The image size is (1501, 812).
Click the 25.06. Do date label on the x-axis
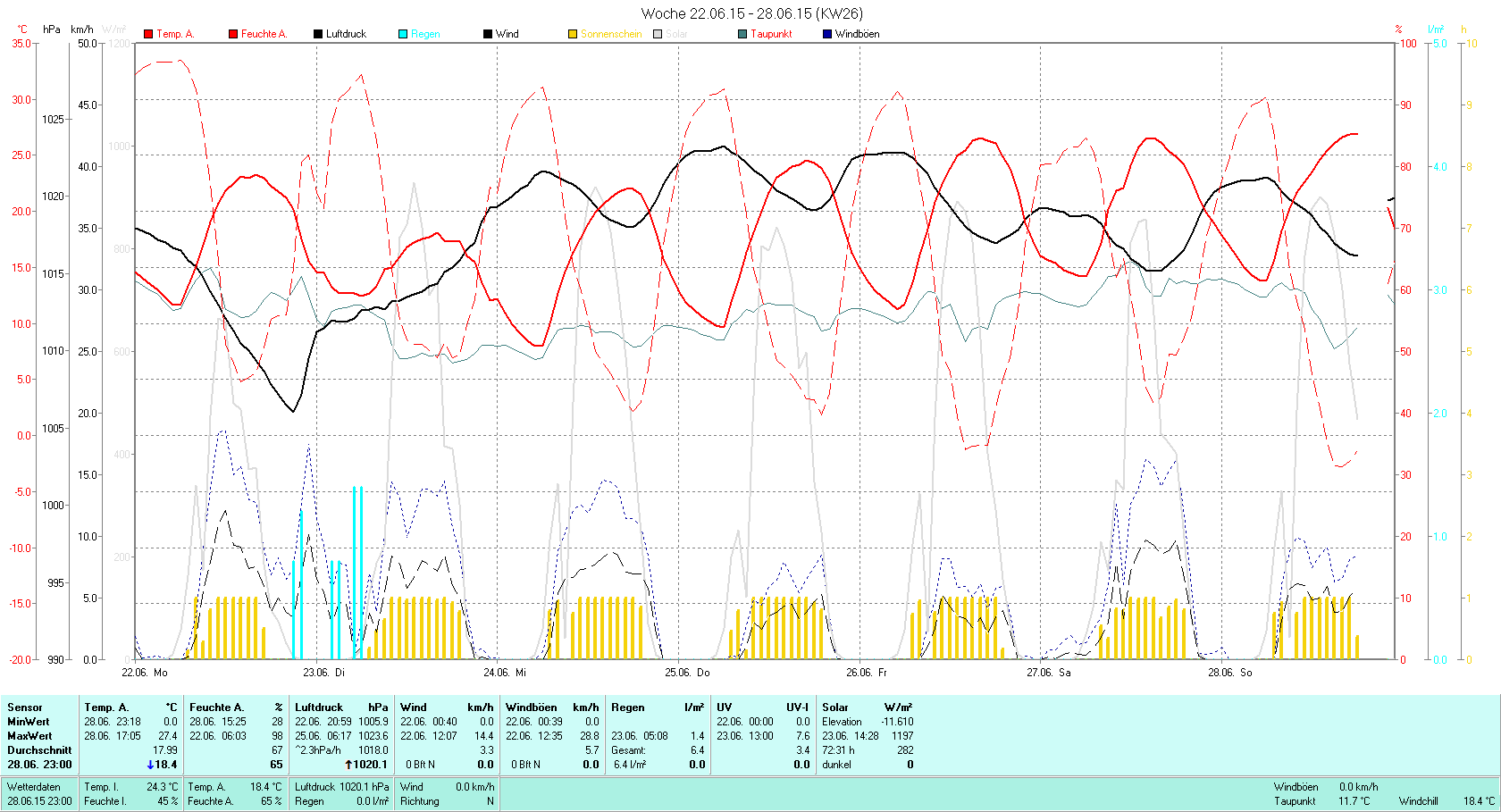pos(687,673)
